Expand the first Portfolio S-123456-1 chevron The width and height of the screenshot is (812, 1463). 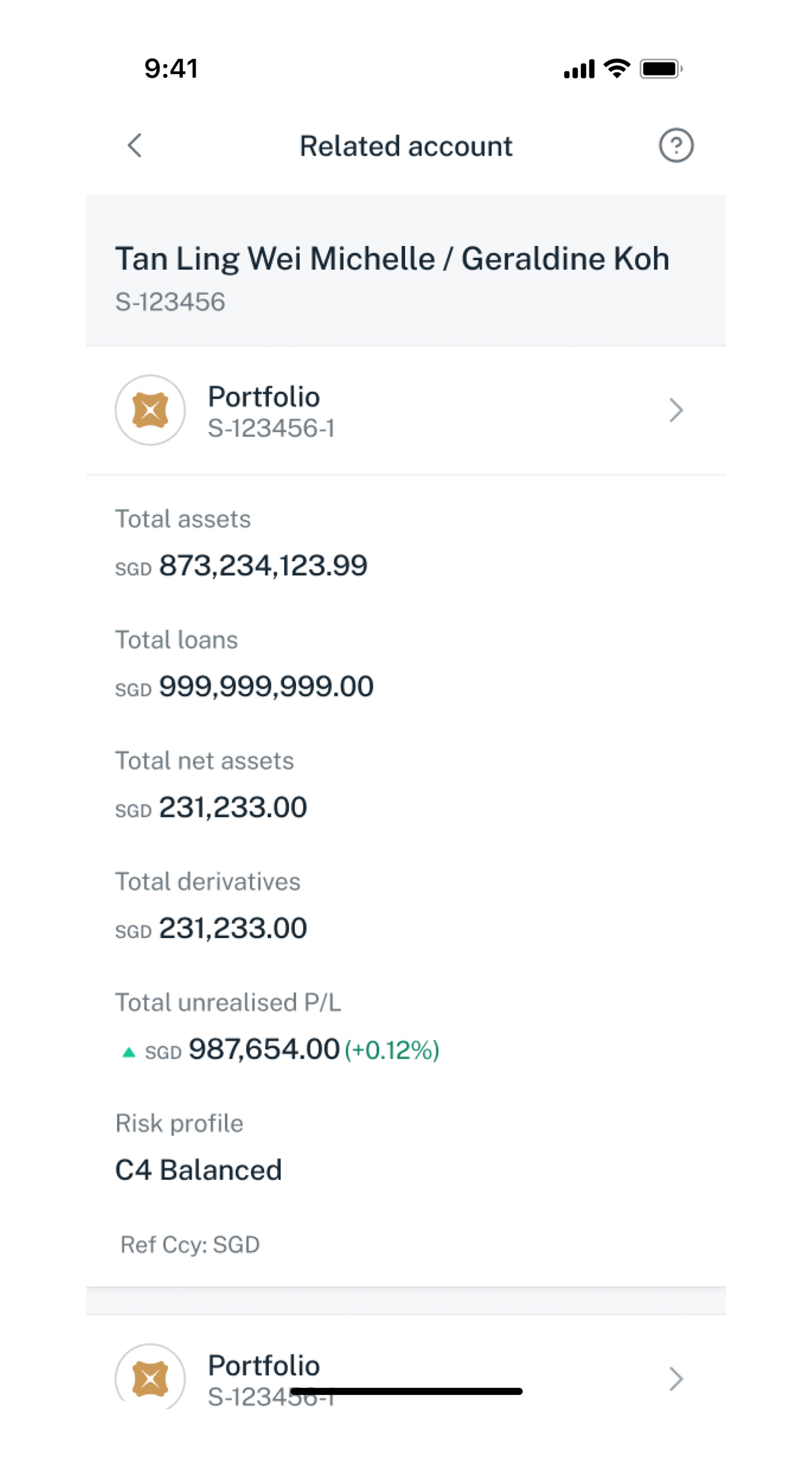pyautogui.click(x=675, y=410)
